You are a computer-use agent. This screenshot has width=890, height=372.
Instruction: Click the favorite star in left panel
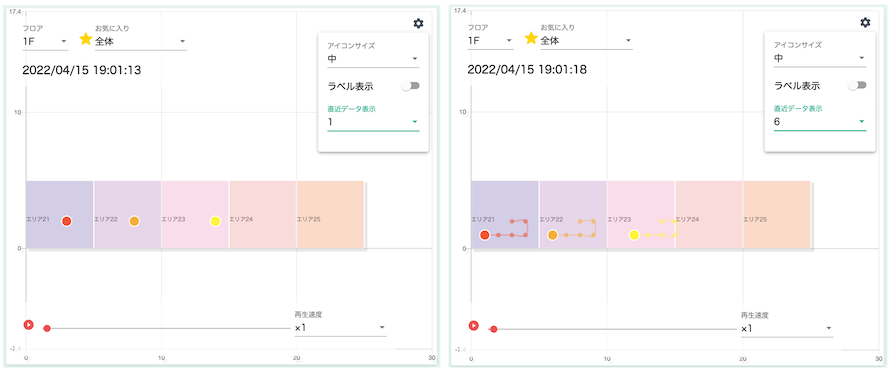(x=86, y=39)
